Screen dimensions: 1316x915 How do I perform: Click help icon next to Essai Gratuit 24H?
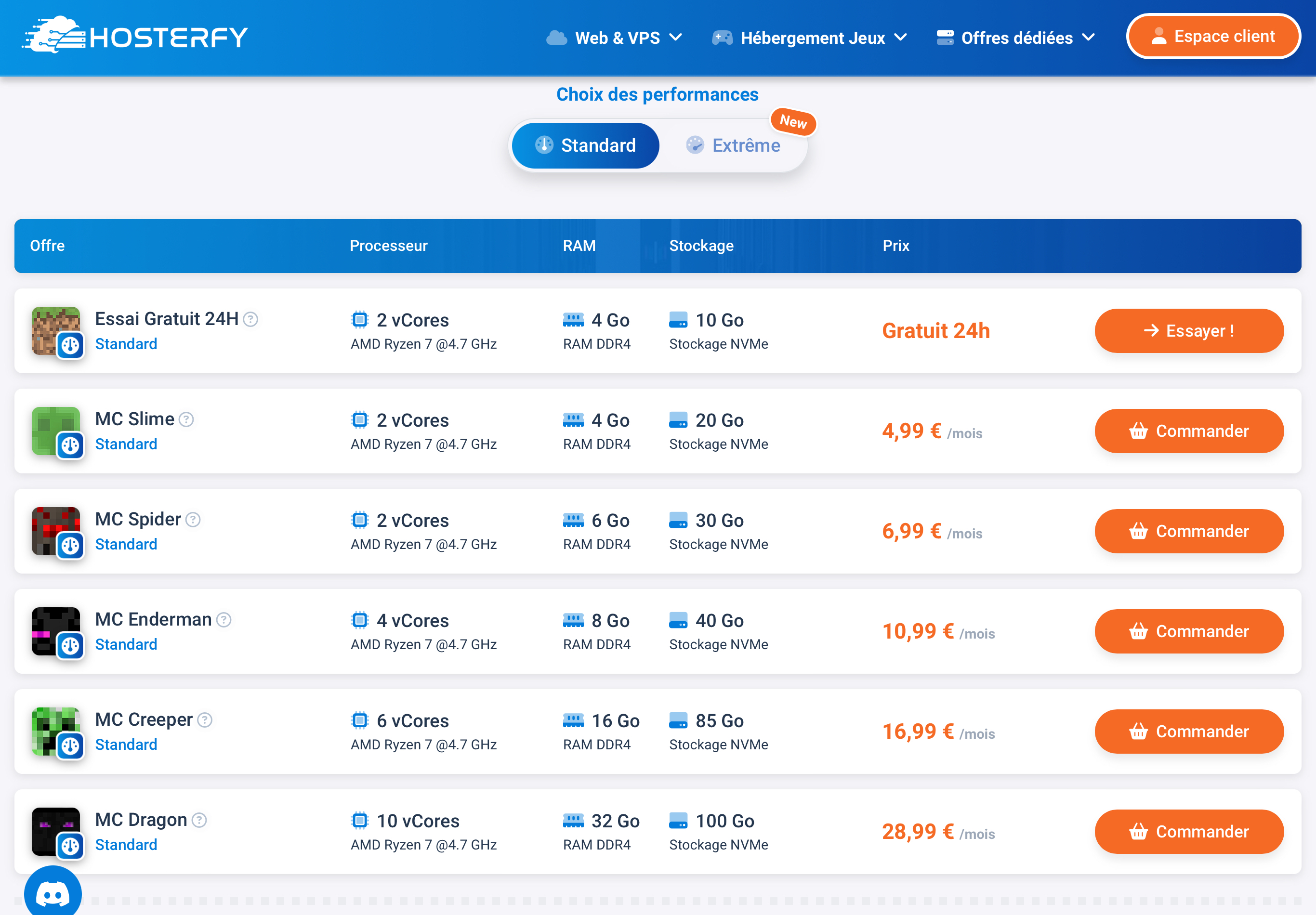click(250, 319)
